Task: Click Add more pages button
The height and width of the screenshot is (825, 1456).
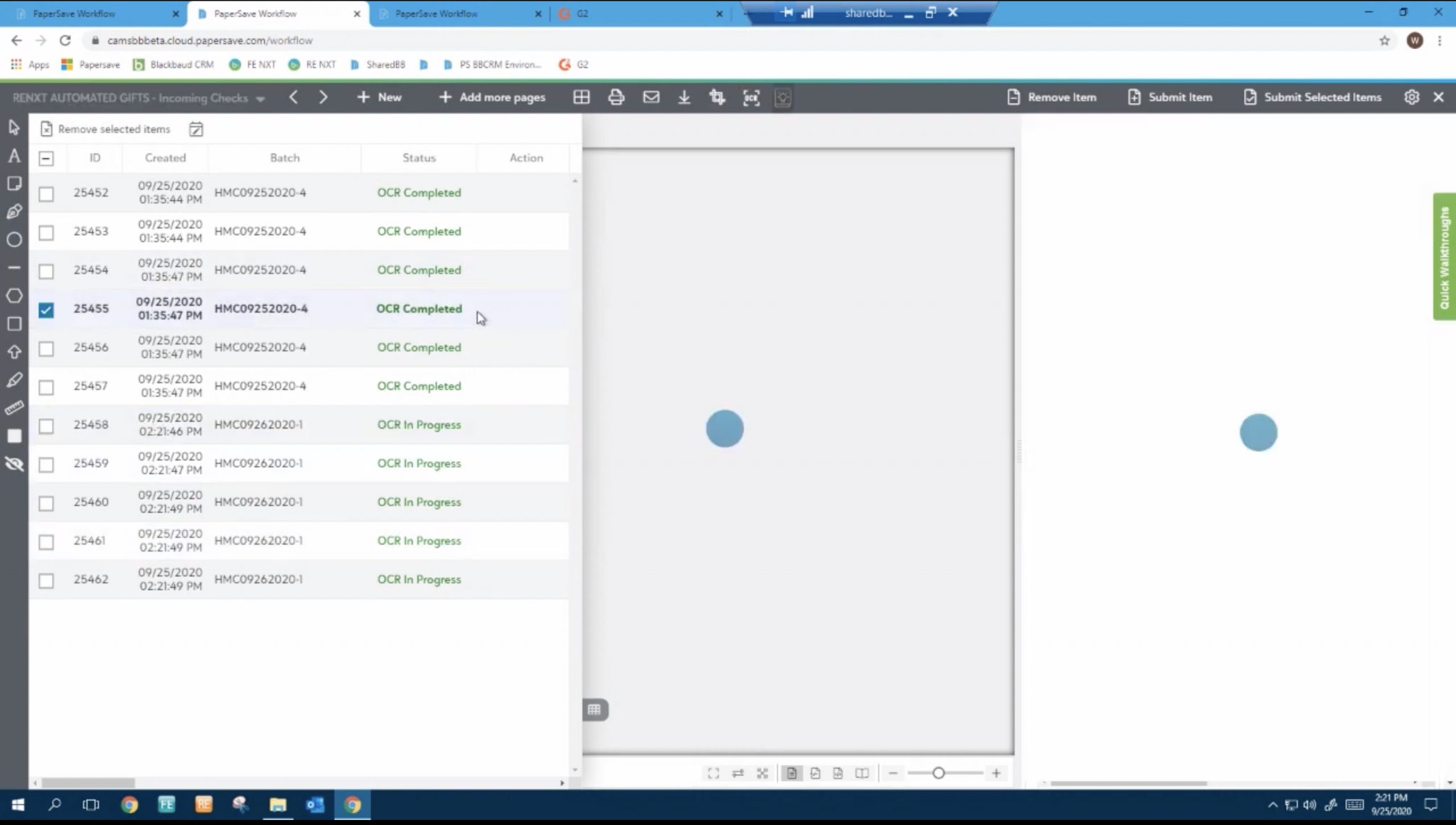Action: pyautogui.click(x=493, y=97)
